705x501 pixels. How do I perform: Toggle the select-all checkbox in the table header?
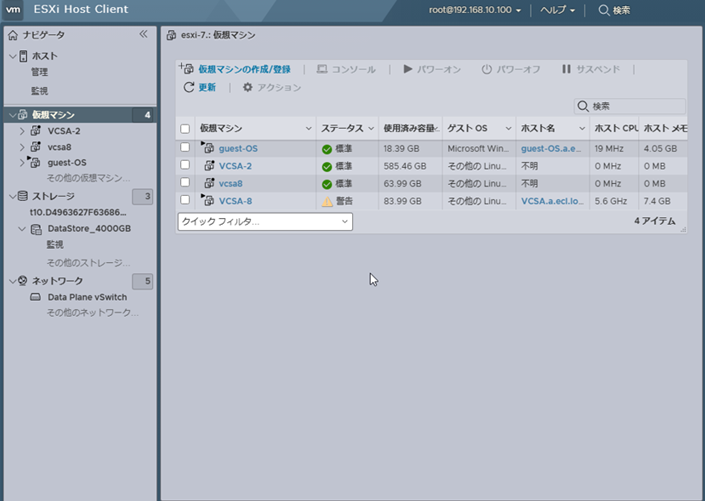184,129
